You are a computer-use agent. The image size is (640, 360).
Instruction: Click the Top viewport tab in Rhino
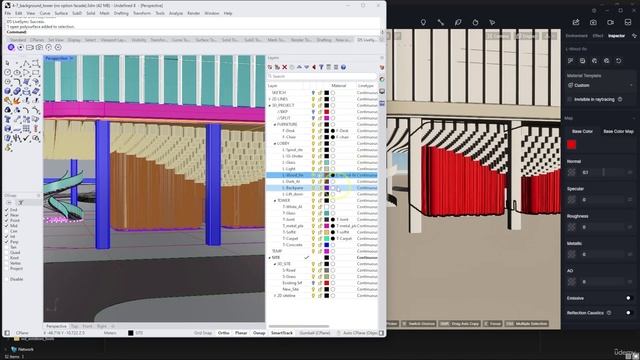(74, 327)
